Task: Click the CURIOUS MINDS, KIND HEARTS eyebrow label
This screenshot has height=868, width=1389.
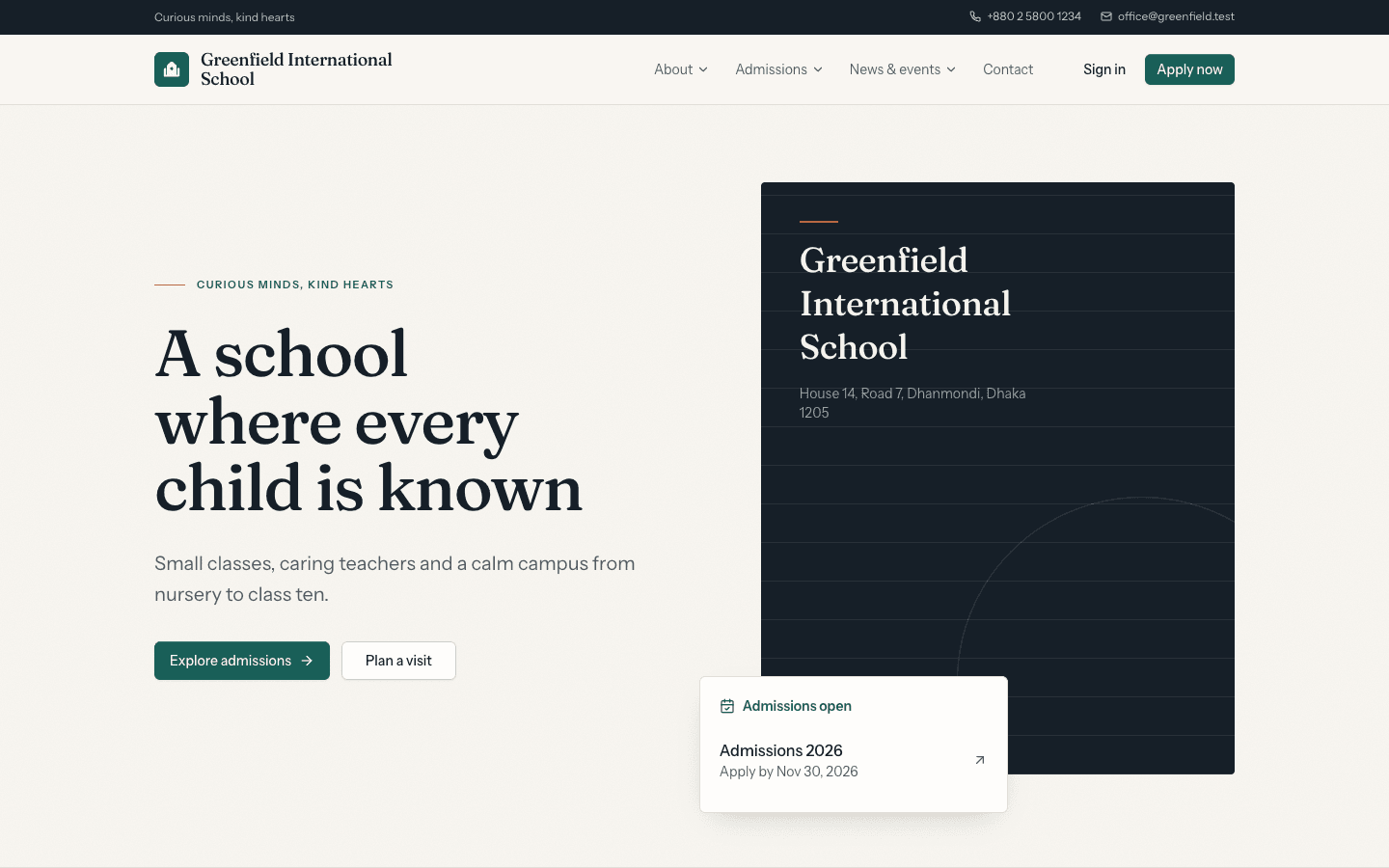Action: [x=295, y=285]
